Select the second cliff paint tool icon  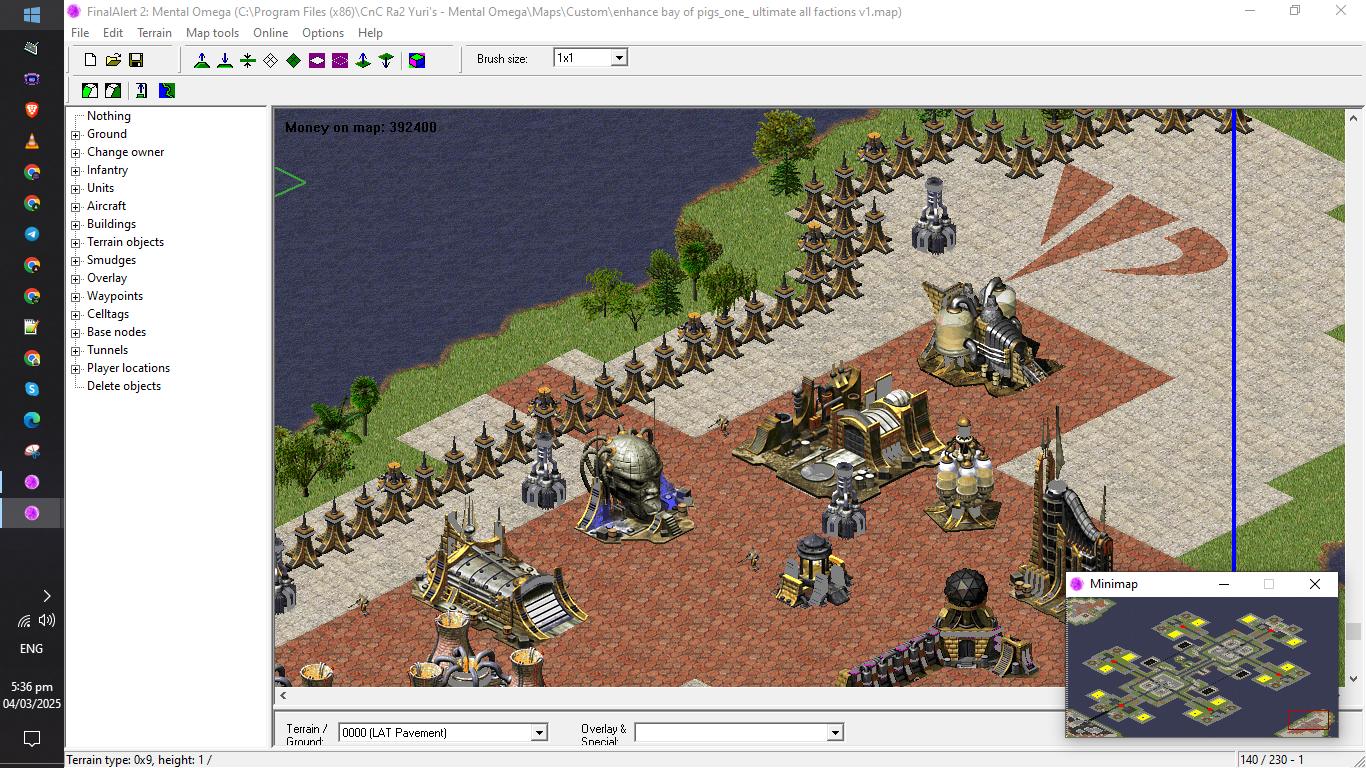click(113, 90)
